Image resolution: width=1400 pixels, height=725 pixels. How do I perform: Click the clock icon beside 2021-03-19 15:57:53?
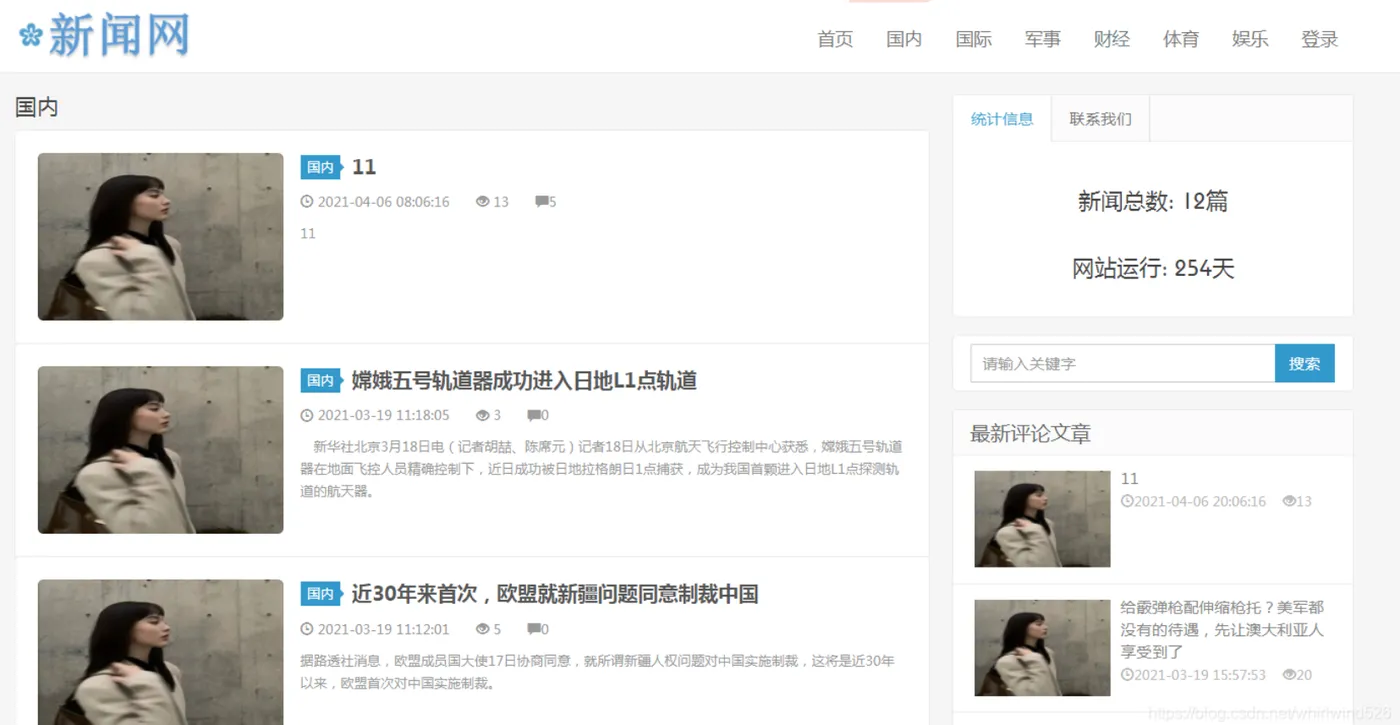tap(1127, 675)
